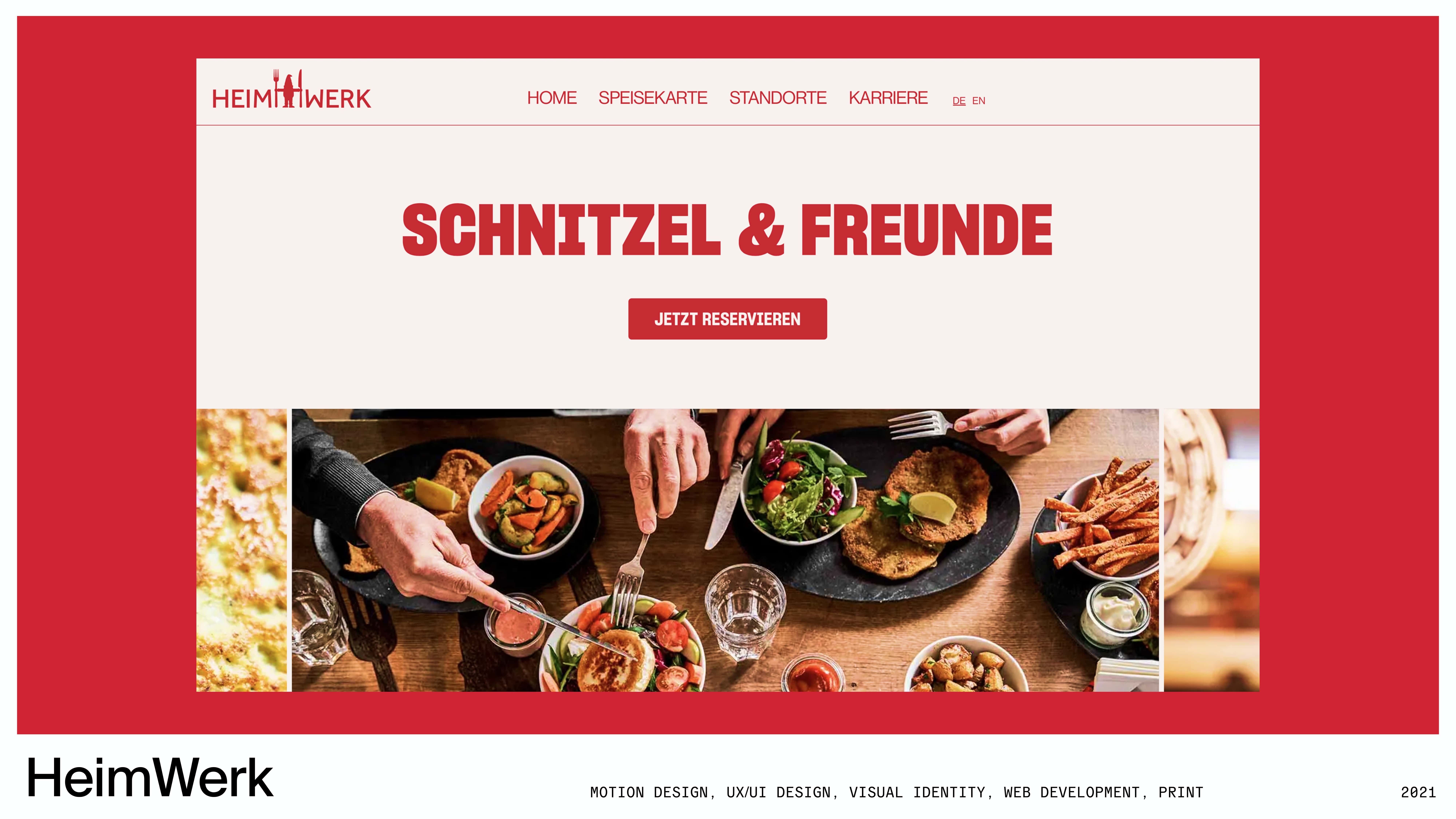
Task: Select the blurred basket image on the right
Action: (1211, 550)
